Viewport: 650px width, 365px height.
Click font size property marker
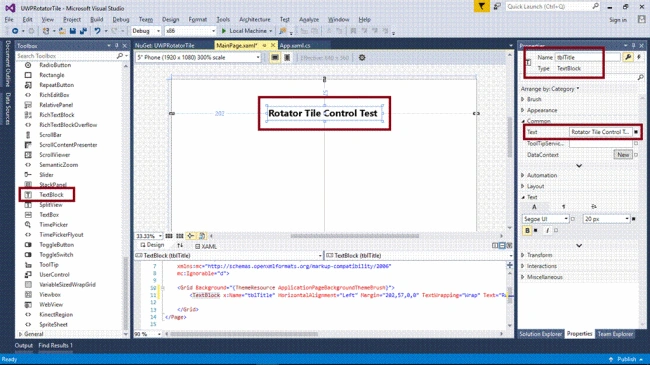click(633, 219)
